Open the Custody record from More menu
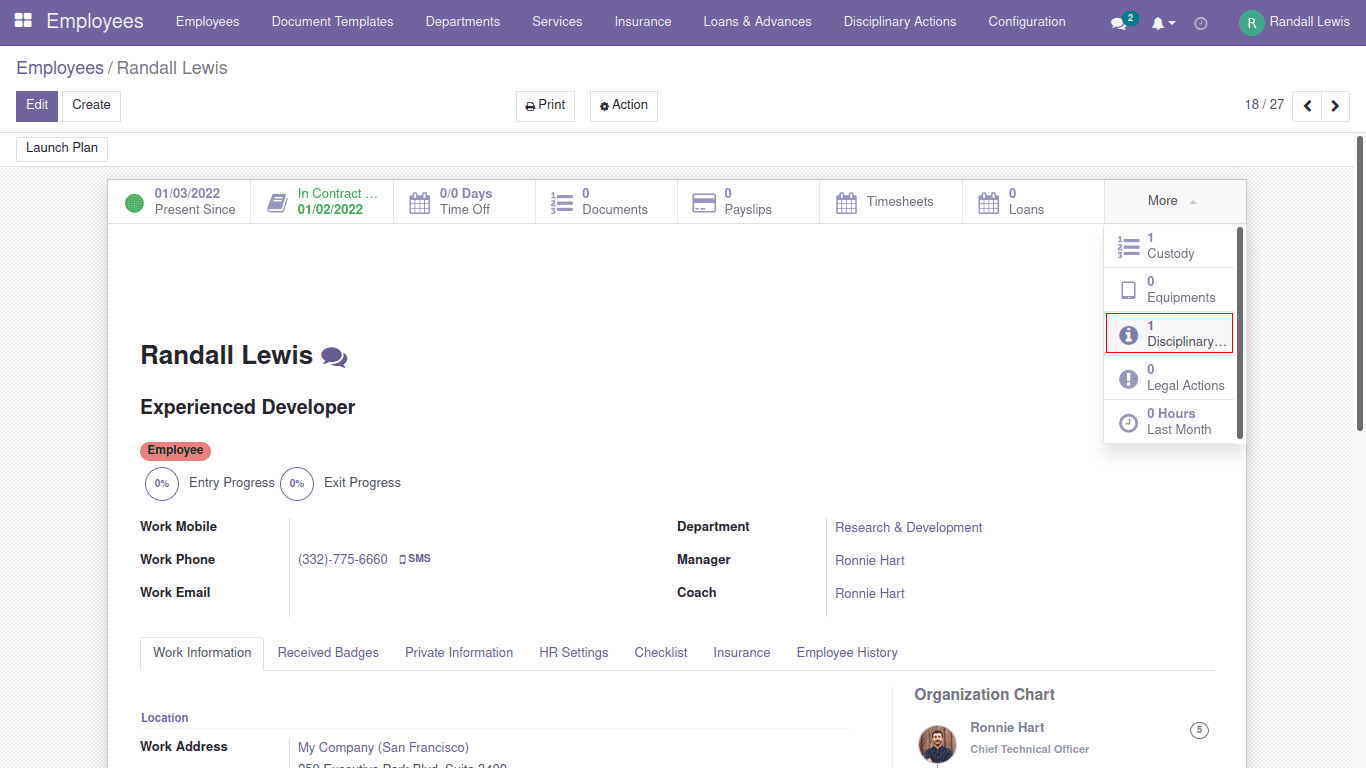This screenshot has height=768, width=1366. coord(1169,245)
